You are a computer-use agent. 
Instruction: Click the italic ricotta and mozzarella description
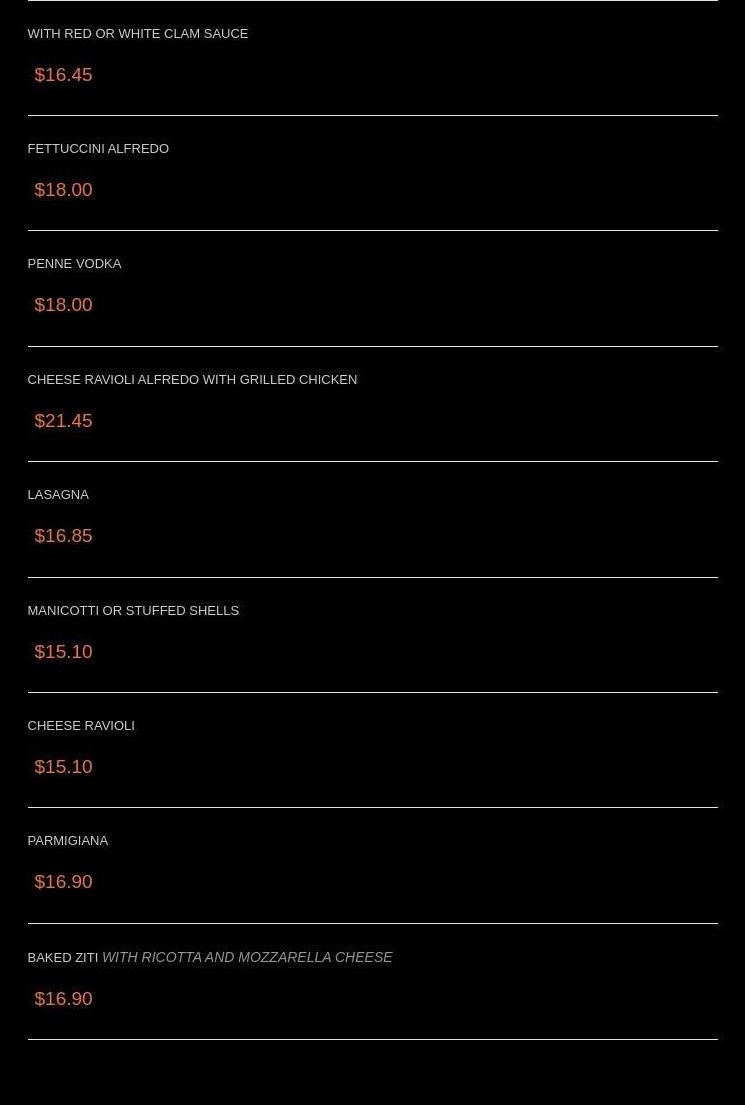point(247,958)
